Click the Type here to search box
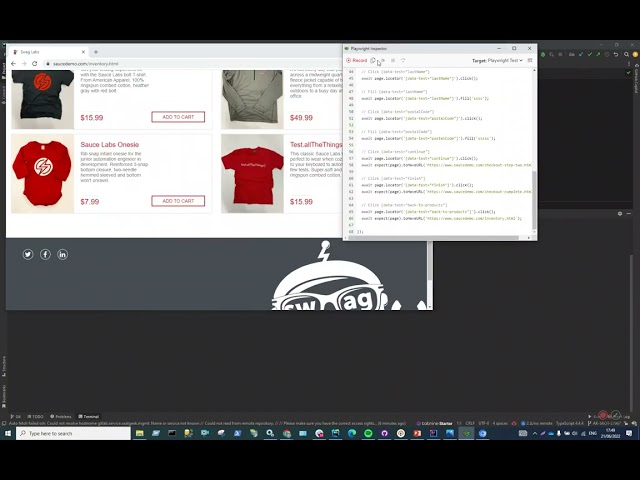Image resolution: width=640 pixels, height=480 pixels. click(73, 433)
